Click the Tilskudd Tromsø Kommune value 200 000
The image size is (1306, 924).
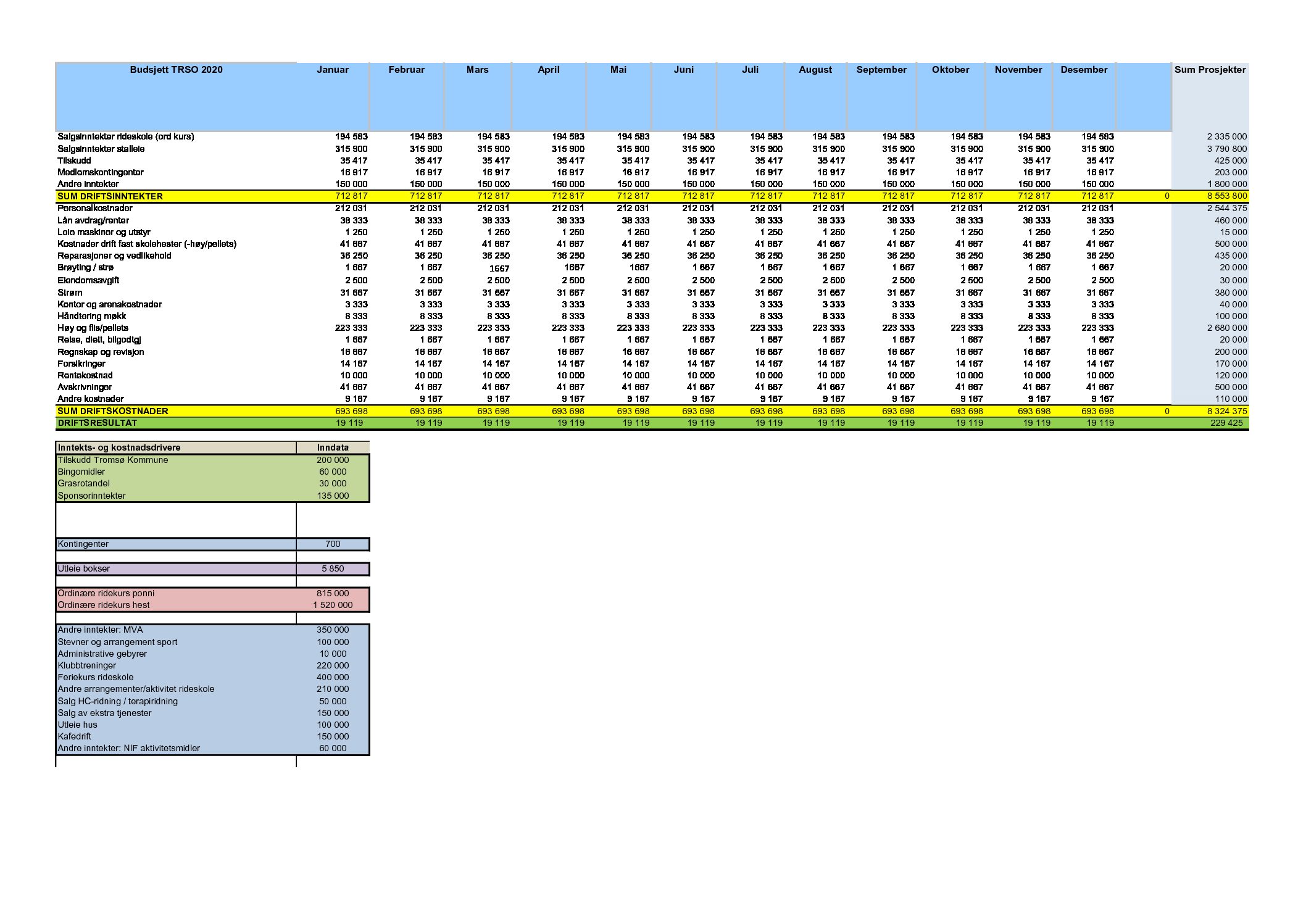click(x=333, y=460)
